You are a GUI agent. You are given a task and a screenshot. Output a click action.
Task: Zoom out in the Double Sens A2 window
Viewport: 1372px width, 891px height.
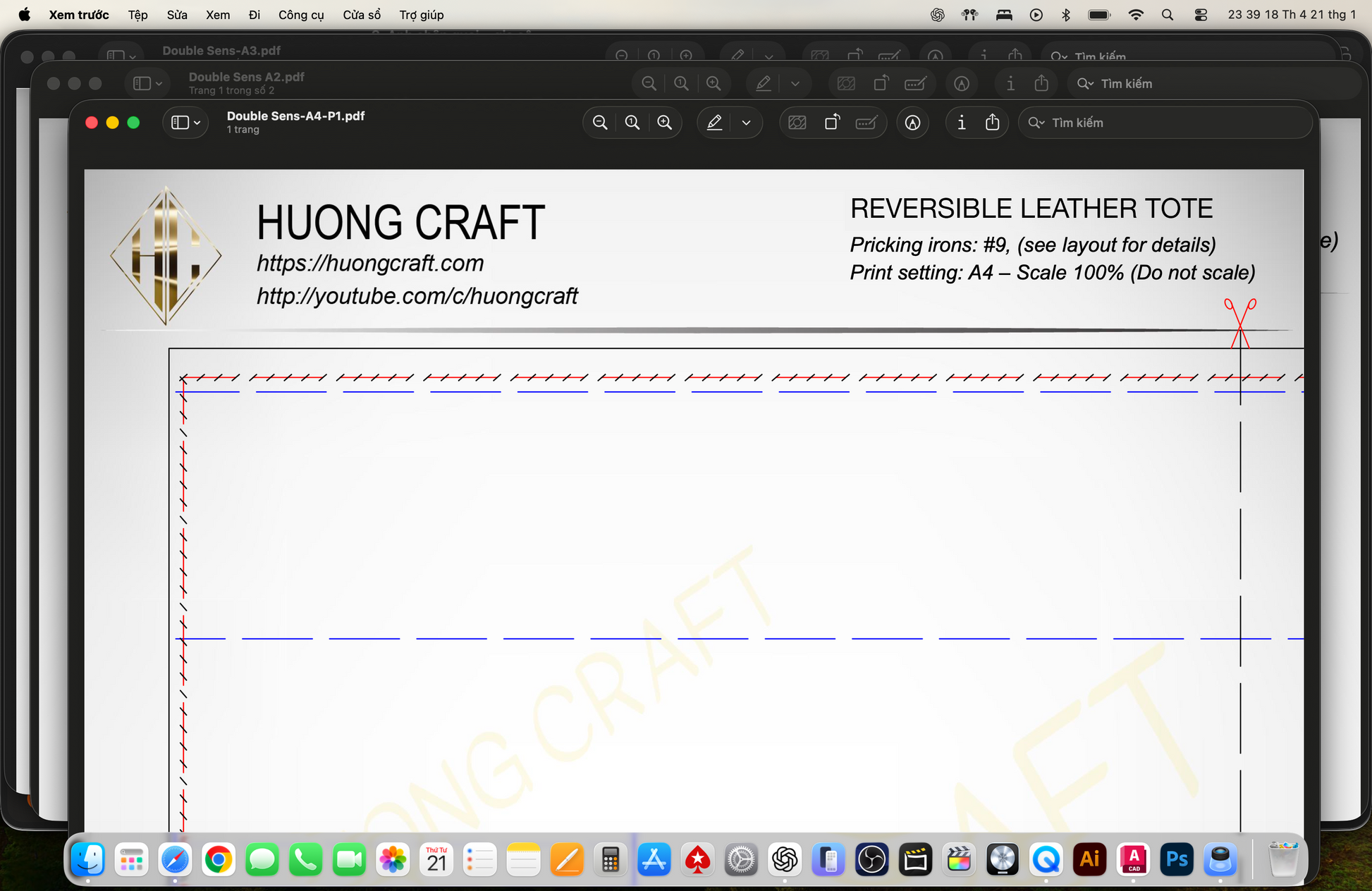coord(649,84)
